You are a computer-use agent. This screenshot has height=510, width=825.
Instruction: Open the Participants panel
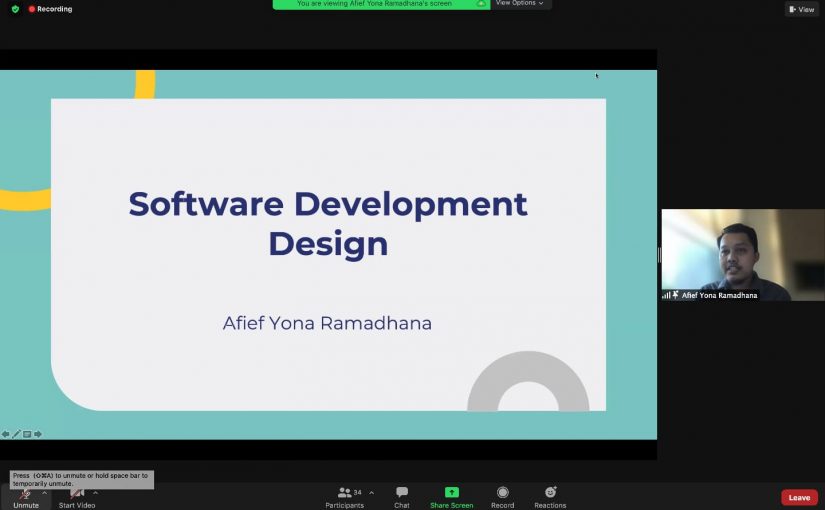click(345, 498)
